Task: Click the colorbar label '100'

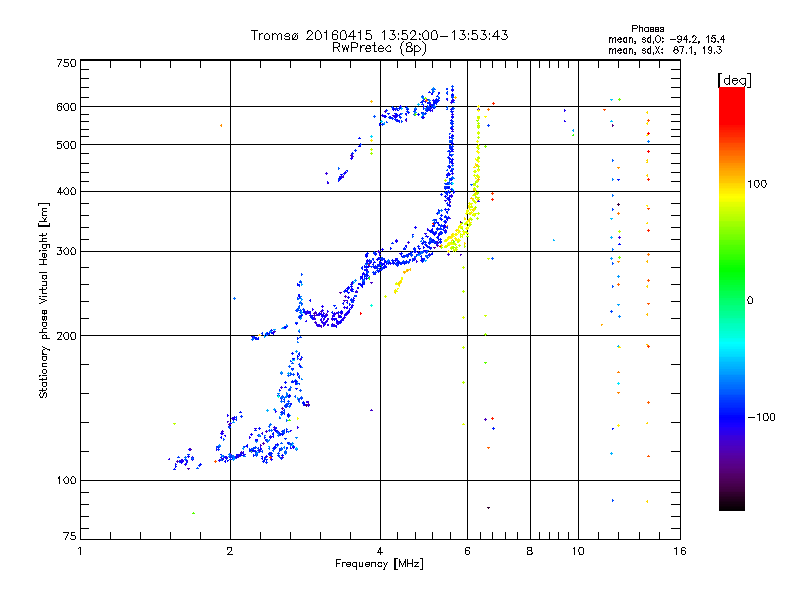Action: 757,184
